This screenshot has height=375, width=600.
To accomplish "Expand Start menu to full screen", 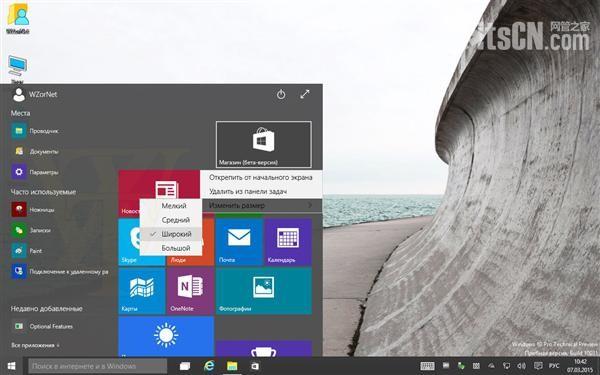I will tap(305, 94).
